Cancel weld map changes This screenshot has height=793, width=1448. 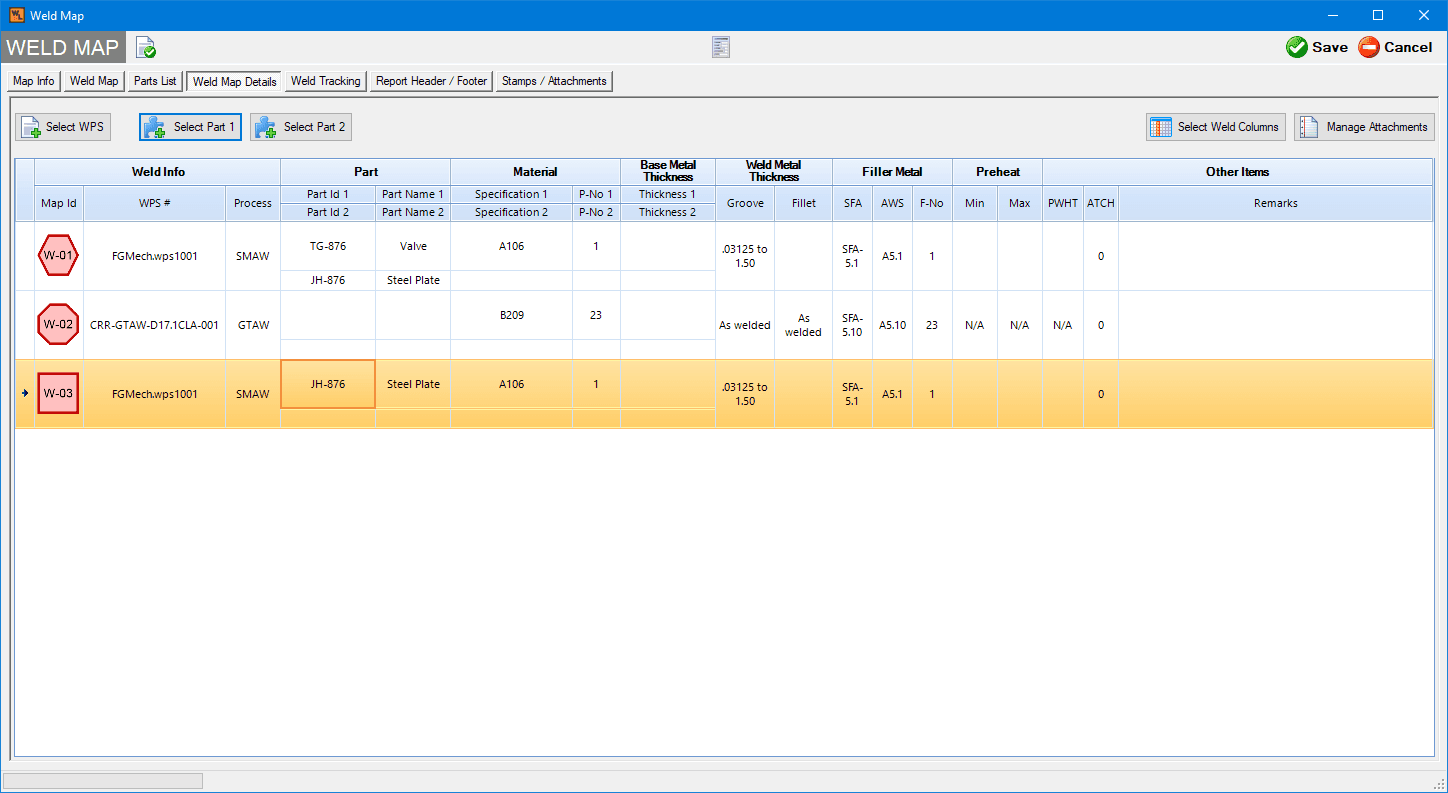coord(1395,47)
